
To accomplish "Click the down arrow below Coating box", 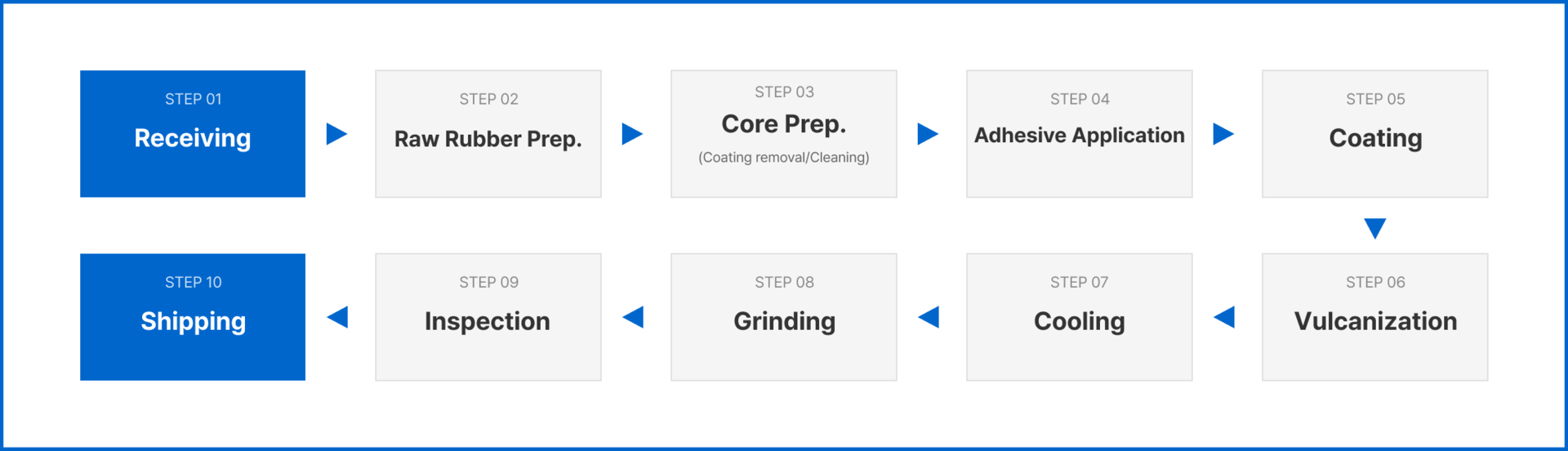I will point(1375,229).
